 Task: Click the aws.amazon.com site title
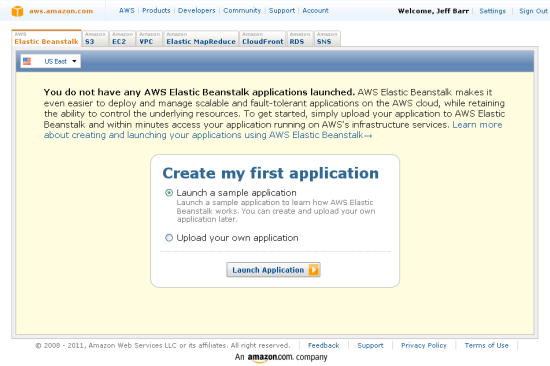tap(61, 11)
